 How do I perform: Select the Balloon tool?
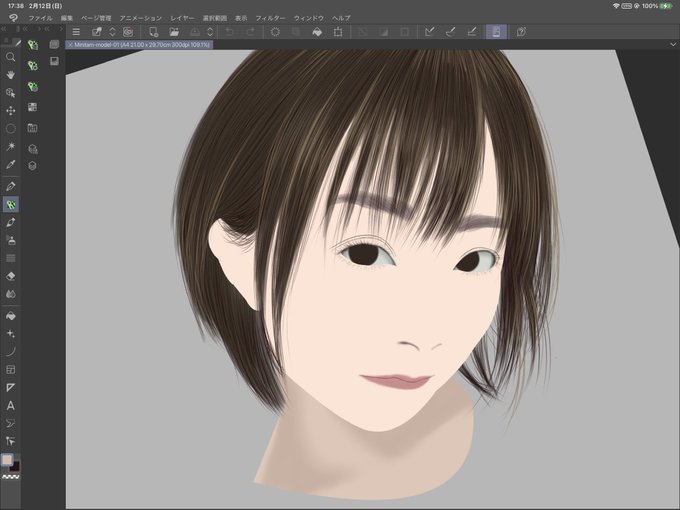point(11,423)
